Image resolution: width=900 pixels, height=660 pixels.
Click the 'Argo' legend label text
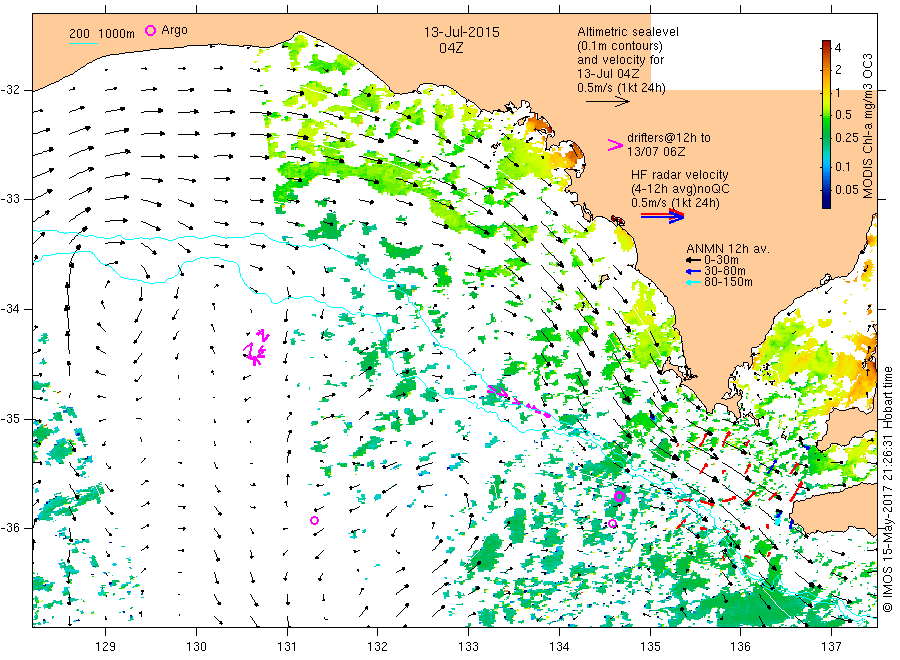[174, 30]
